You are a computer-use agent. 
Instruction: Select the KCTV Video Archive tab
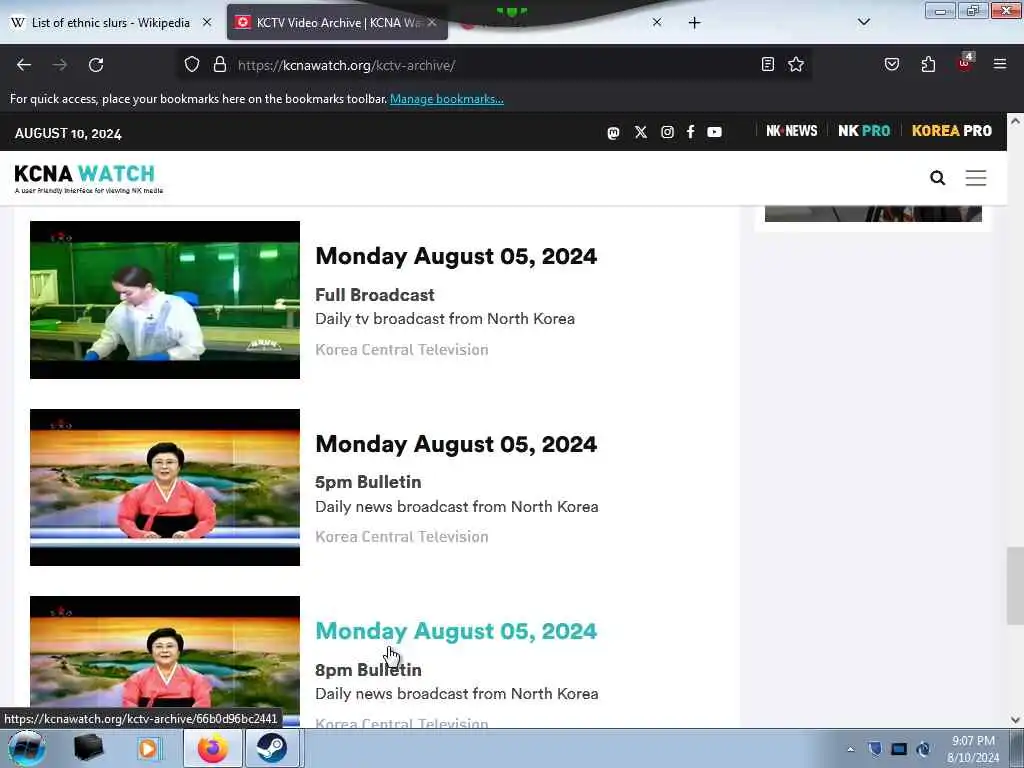(x=337, y=23)
